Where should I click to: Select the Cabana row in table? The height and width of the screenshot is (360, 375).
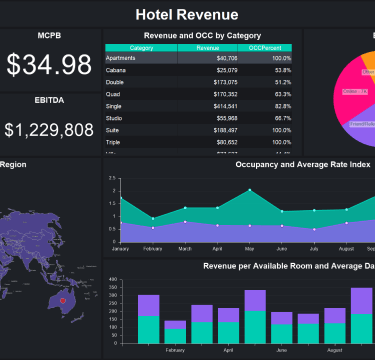(x=199, y=70)
